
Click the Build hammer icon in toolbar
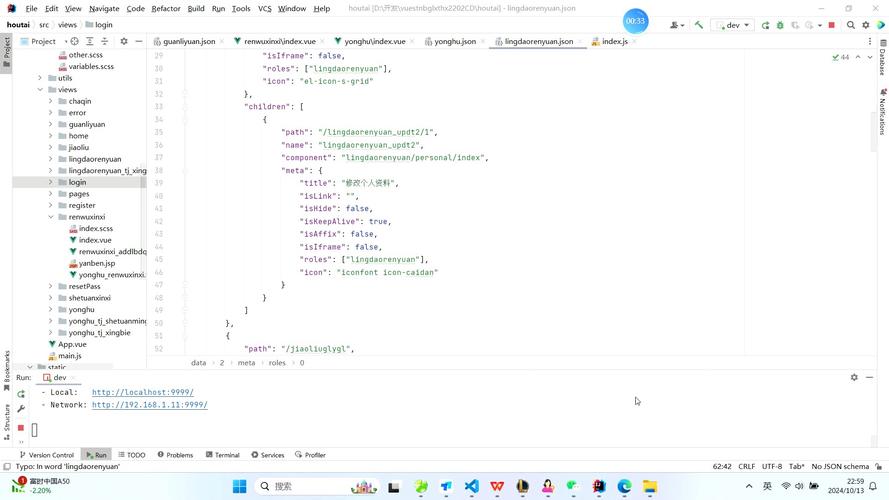(699, 25)
